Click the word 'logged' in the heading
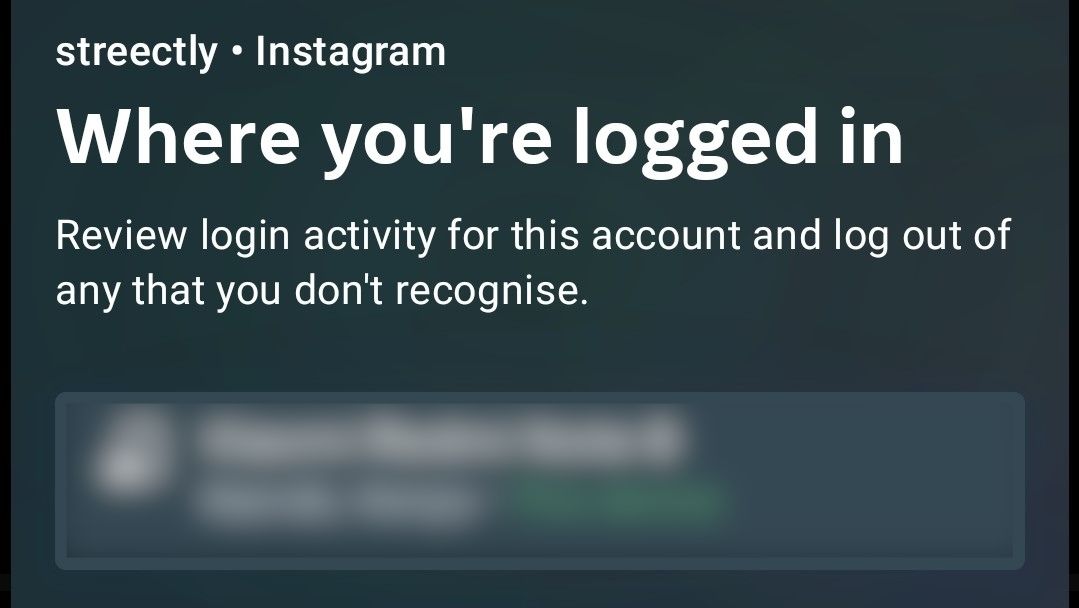This screenshot has width=1079, height=608. [696, 141]
